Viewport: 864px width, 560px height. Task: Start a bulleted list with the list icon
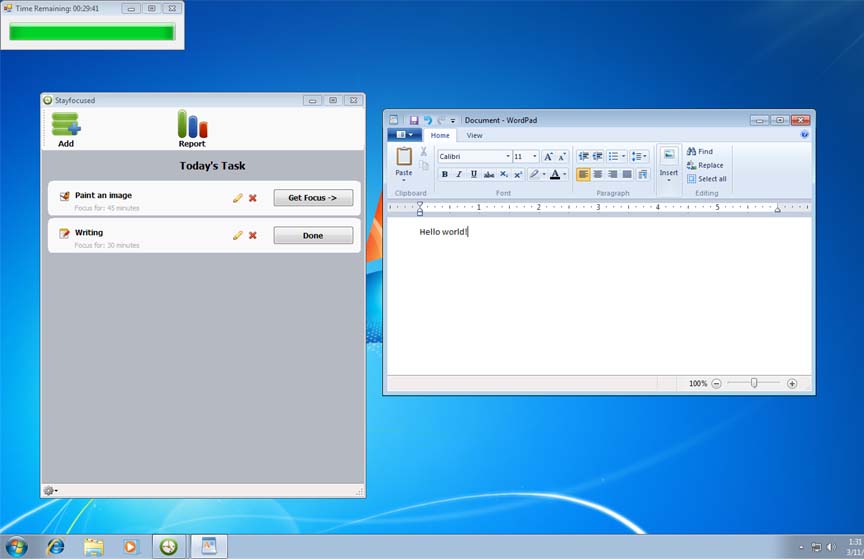[613, 157]
